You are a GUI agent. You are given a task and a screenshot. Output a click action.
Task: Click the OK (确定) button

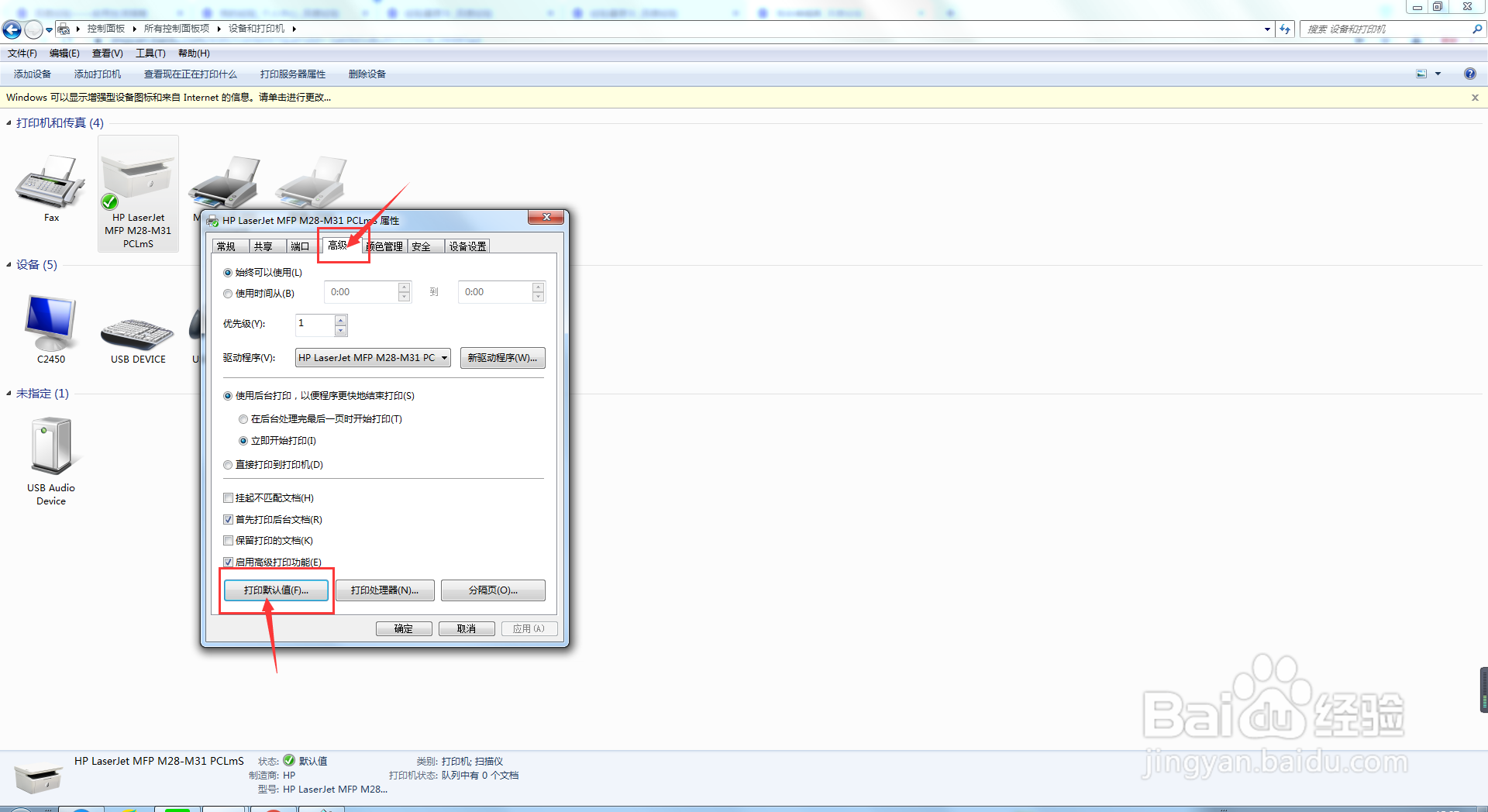pyautogui.click(x=404, y=629)
